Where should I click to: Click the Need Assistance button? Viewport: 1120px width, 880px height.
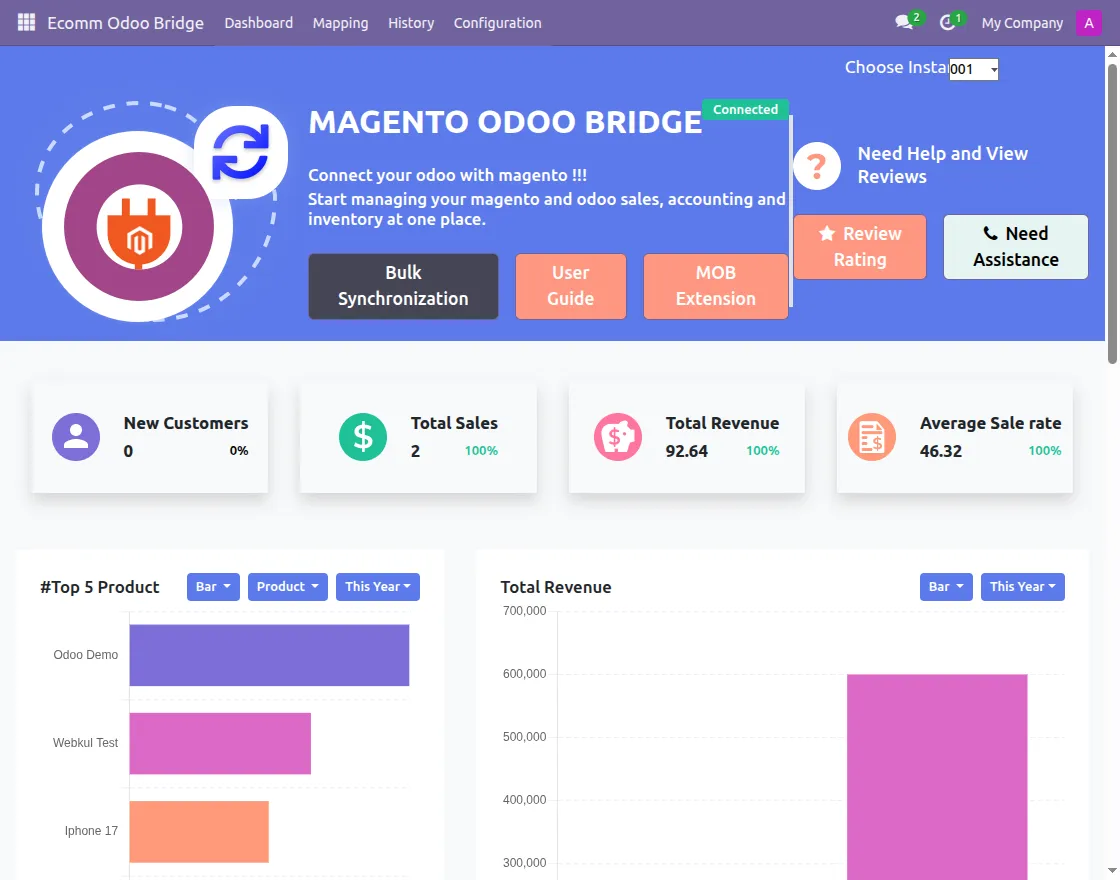tap(1016, 246)
